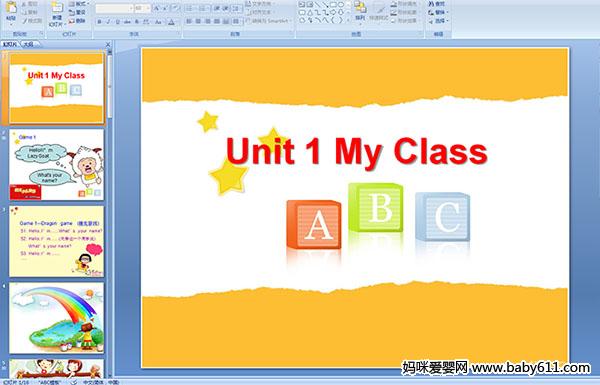This screenshot has height=385, width=600.
Task: Open the columns dropdown
Action: (237, 21)
